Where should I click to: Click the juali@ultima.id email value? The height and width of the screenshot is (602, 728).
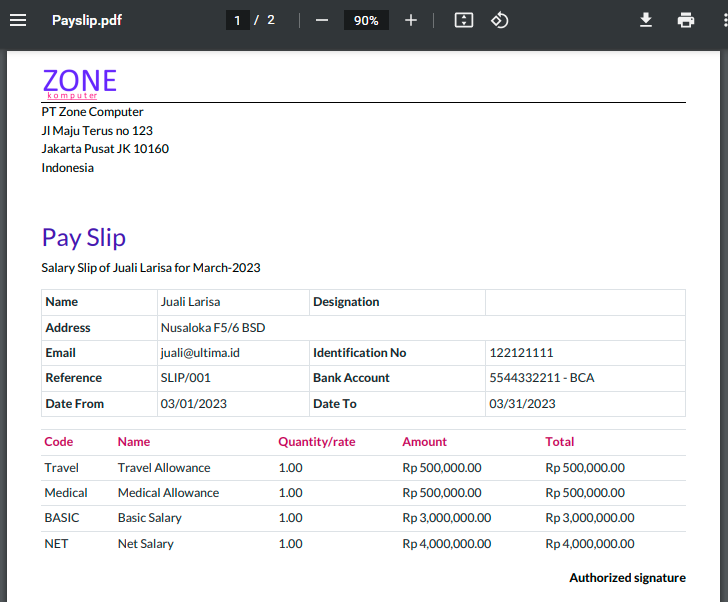point(200,353)
